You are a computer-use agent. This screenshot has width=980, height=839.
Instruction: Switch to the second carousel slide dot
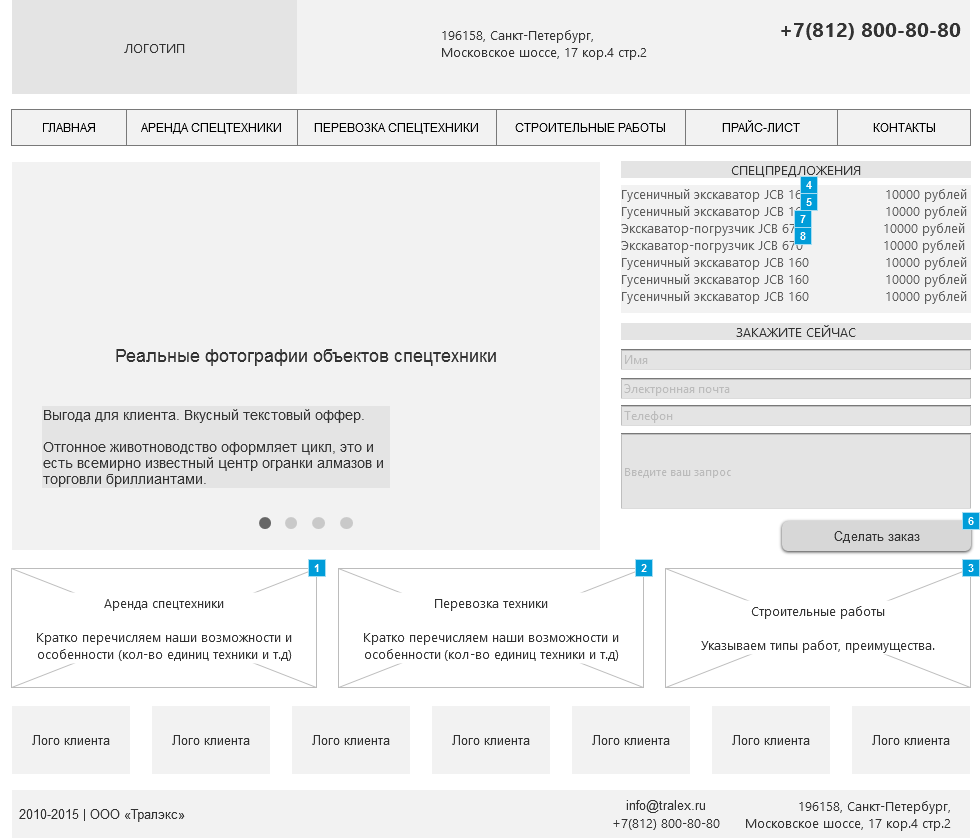click(291, 523)
